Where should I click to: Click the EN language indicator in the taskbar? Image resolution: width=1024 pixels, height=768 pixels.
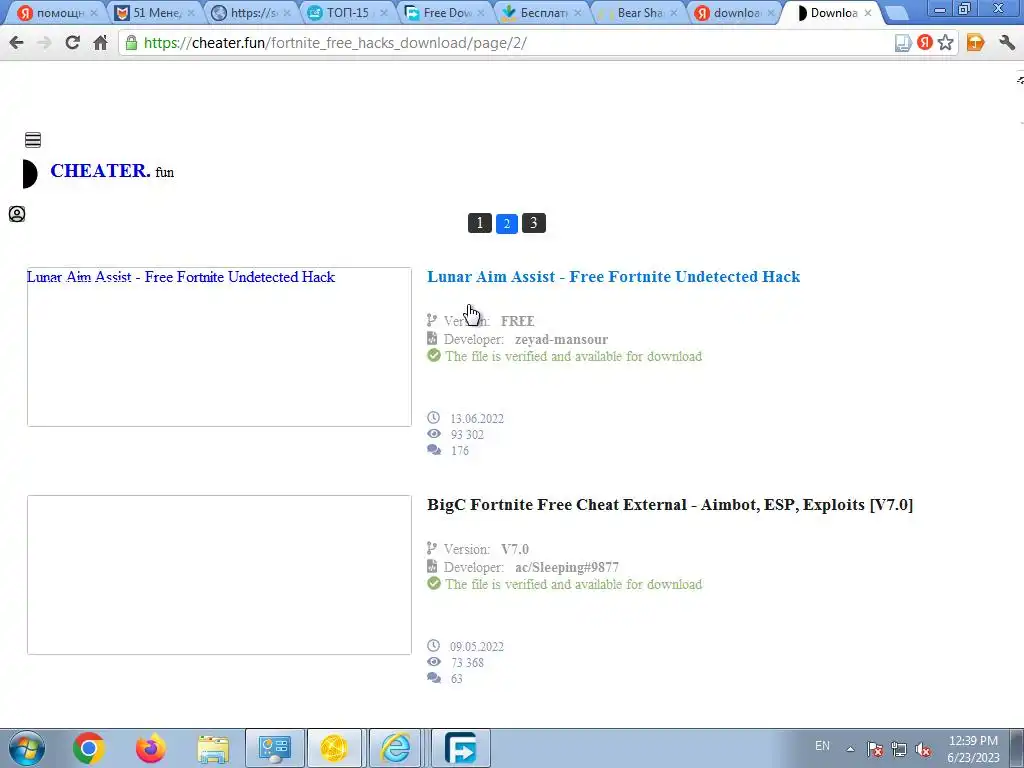(x=822, y=746)
